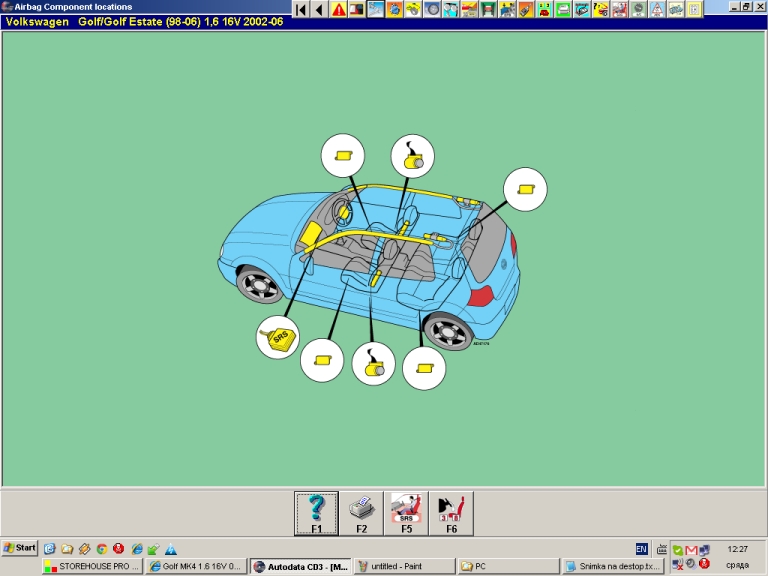The width and height of the screenshot is (768, 576).
Task: Open Golf MK4 1.6 16V browser window
Action: point(196,566)
